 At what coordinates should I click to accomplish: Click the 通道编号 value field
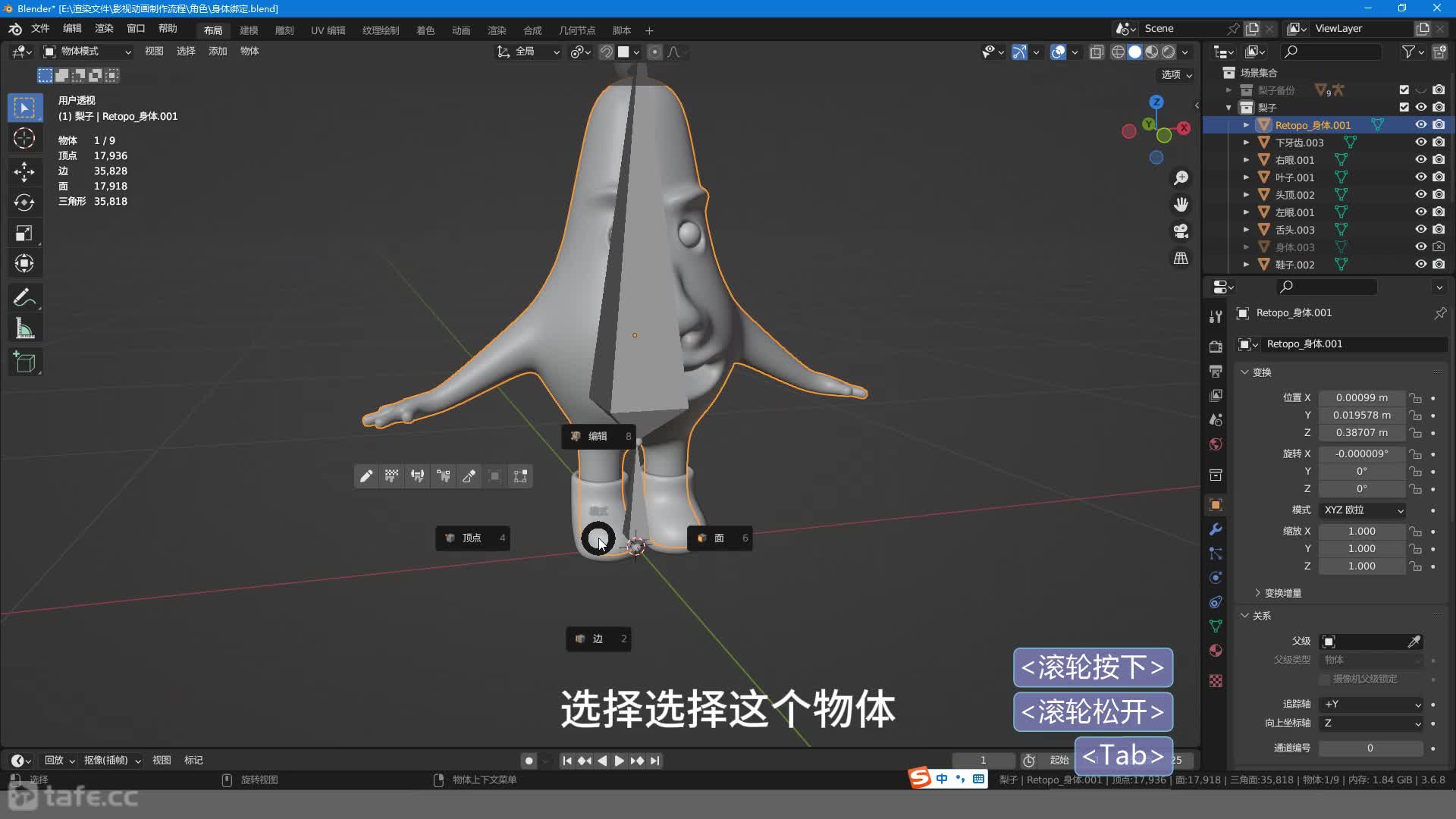tap(1370, 748)
